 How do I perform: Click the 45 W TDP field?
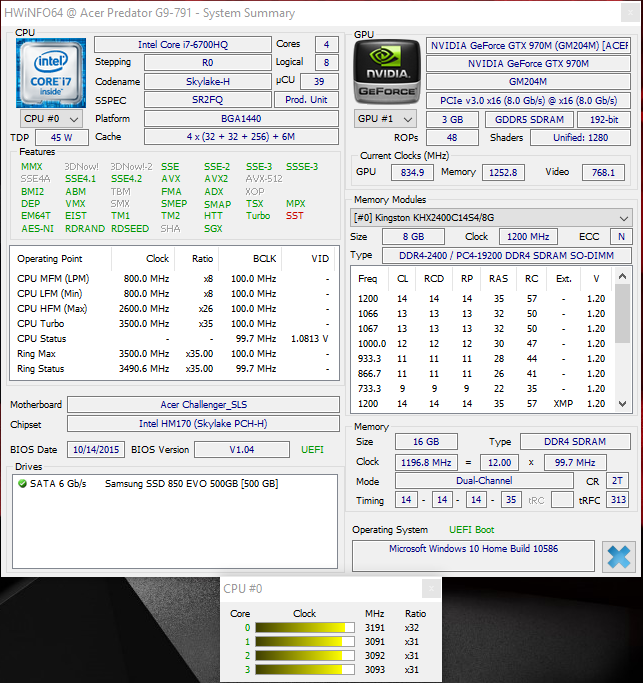[x=62, y=137]
